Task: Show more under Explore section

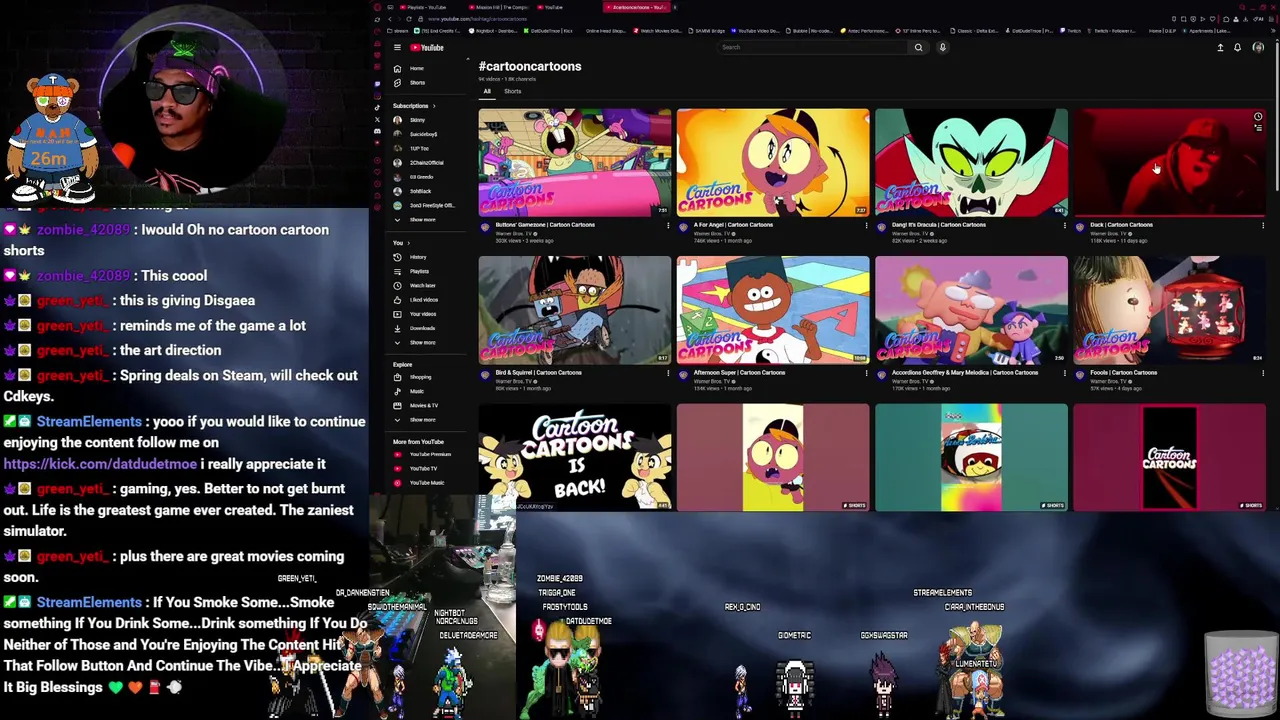Action: 416,420
